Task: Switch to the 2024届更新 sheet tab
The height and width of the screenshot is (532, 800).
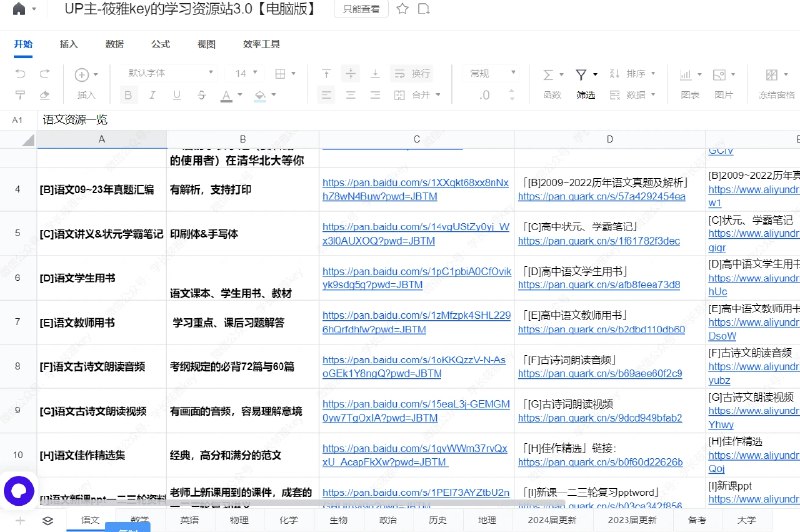Action: pos(552,520)
